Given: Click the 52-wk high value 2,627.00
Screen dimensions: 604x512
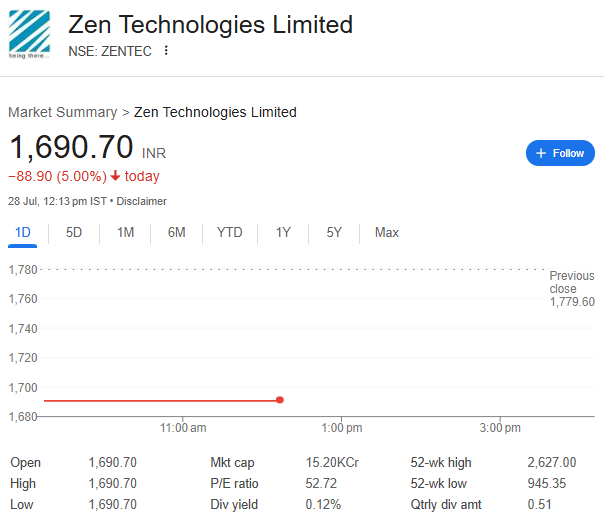Looking at the screenshot, I should (x=552, y=462).
